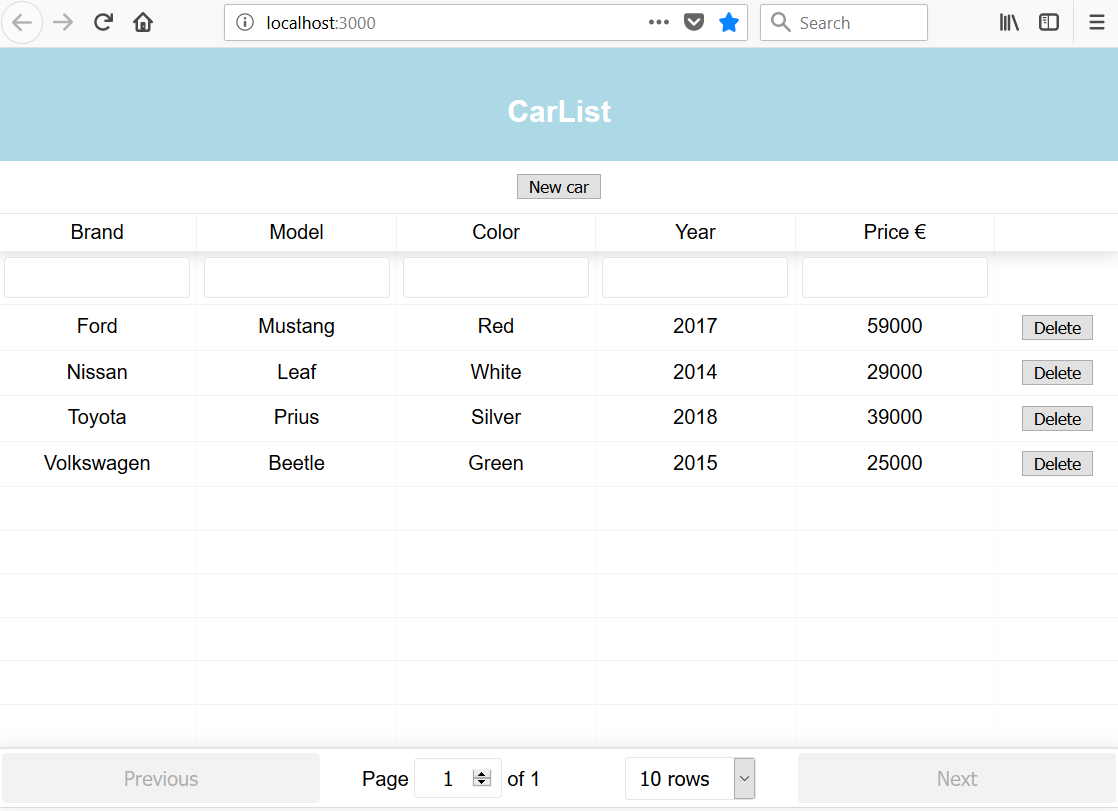The image size is (1118, 811).
Task: Click into the browser Search field
Action: (x=844, y=23)
